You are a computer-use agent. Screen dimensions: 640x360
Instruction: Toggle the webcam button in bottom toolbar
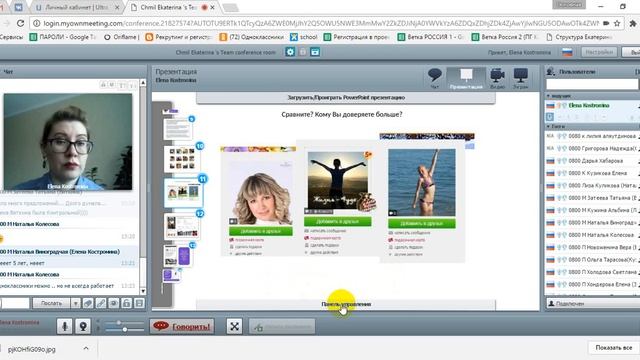[83, 326]
